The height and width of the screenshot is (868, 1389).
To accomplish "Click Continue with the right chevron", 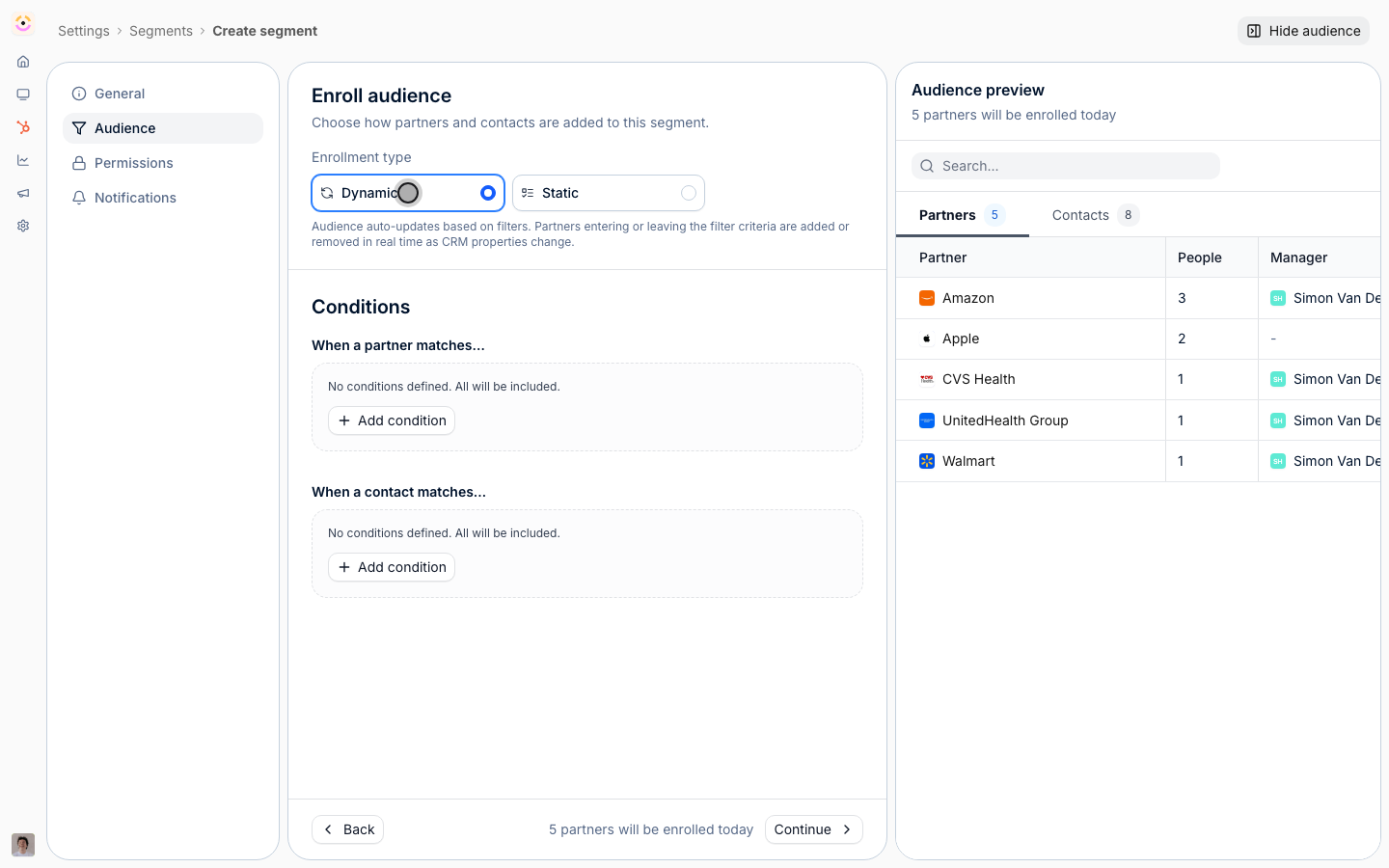I will tap(813, 829).
